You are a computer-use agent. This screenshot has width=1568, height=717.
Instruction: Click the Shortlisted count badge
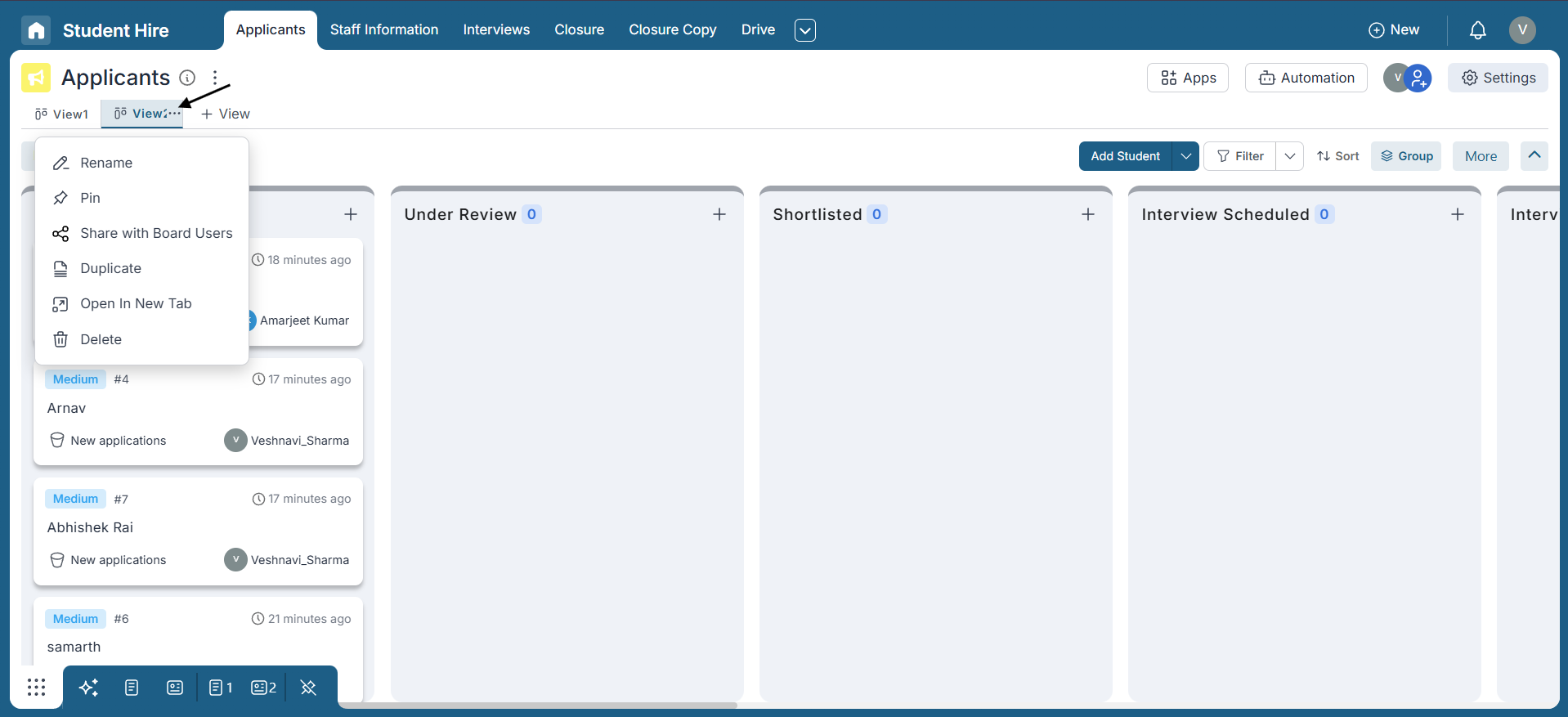coord(876,214)
